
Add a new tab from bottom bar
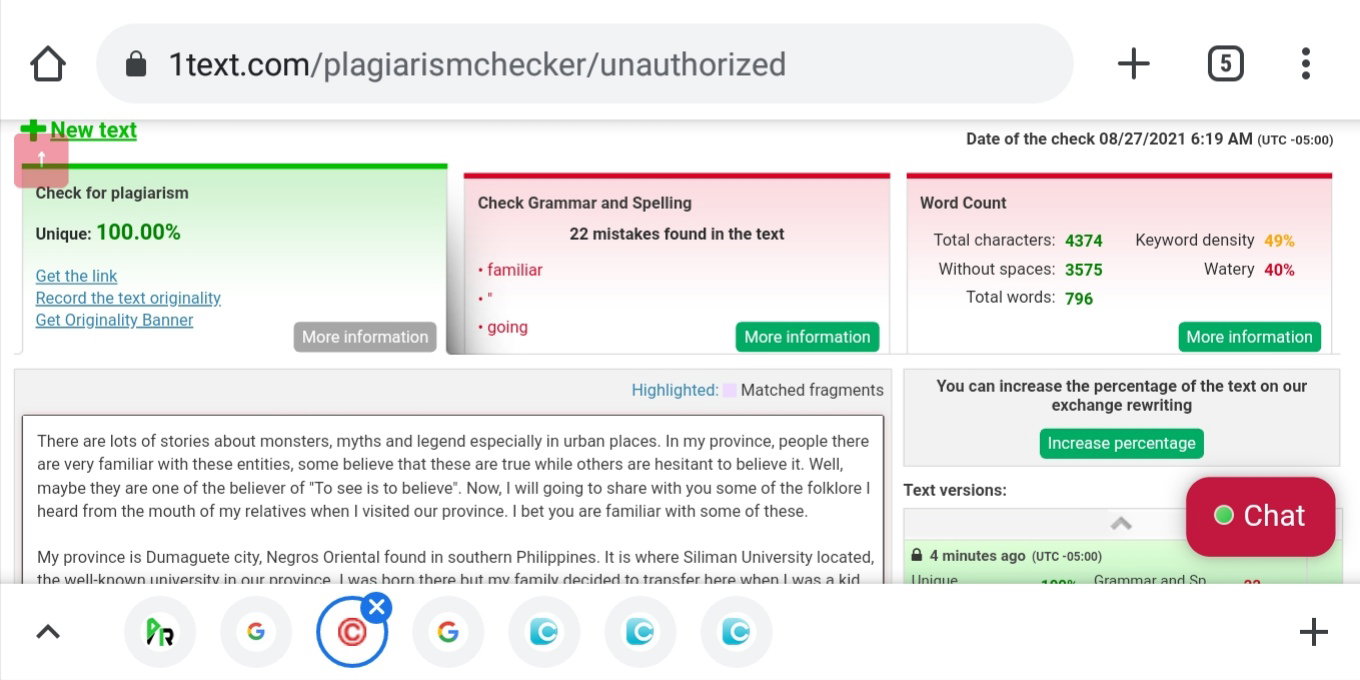tap(1313, 632)
